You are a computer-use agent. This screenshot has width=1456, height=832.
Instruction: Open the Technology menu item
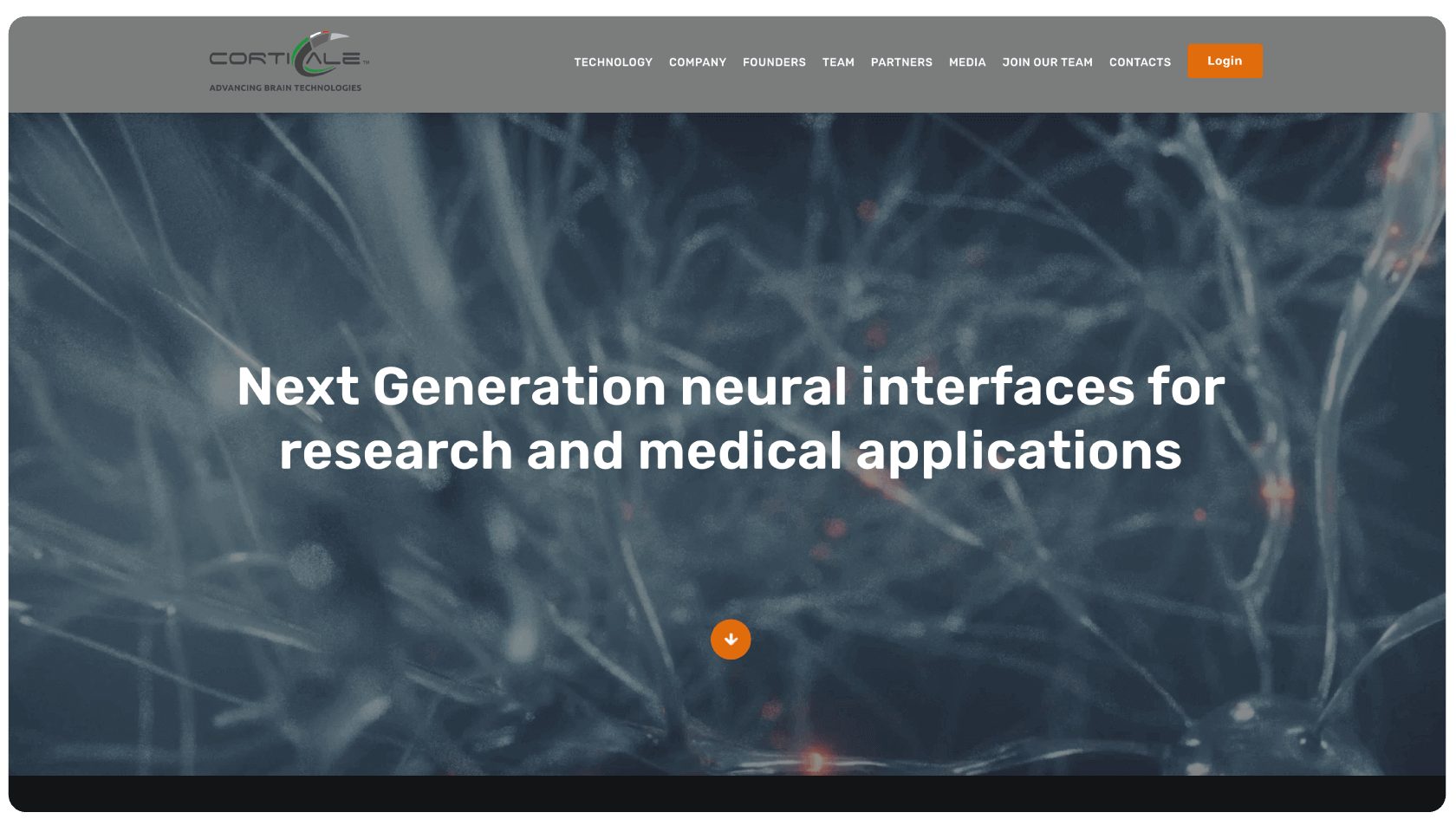click(613, 62)
